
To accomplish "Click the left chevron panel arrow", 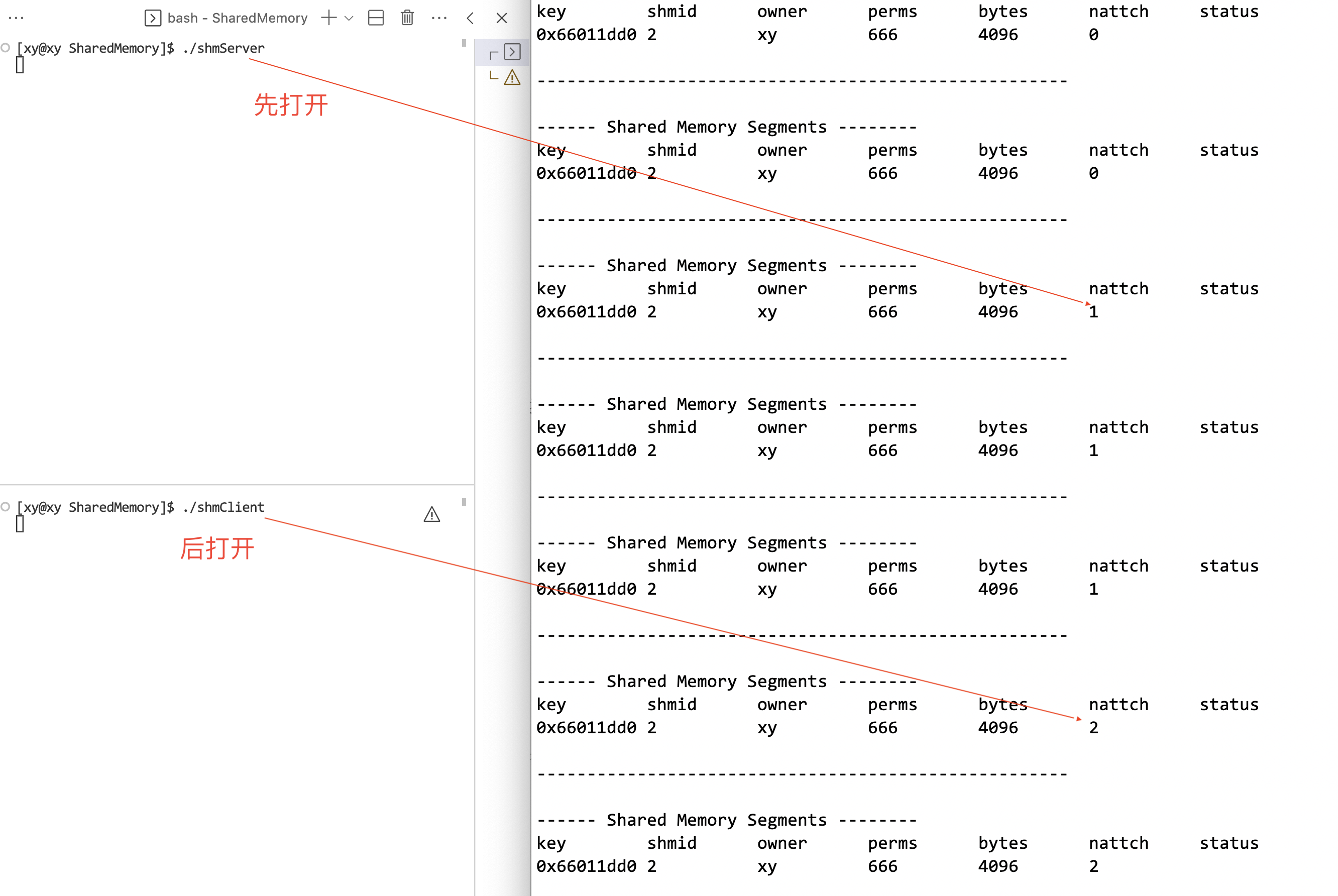I will coord(470,18).
